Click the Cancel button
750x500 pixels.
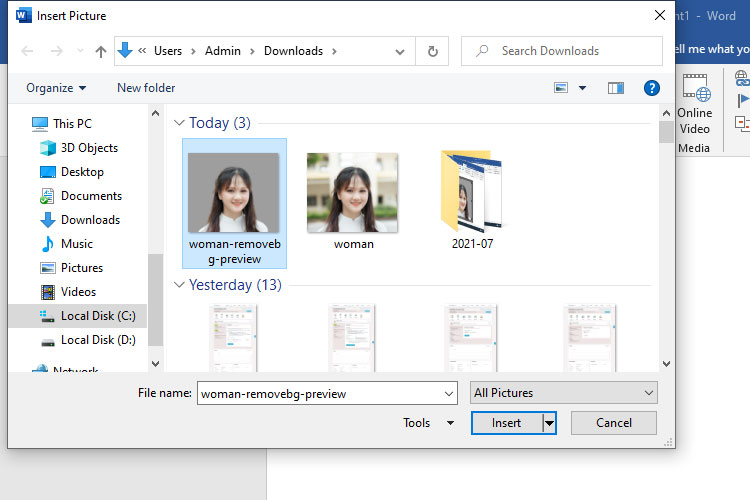(x=614, y=423)
